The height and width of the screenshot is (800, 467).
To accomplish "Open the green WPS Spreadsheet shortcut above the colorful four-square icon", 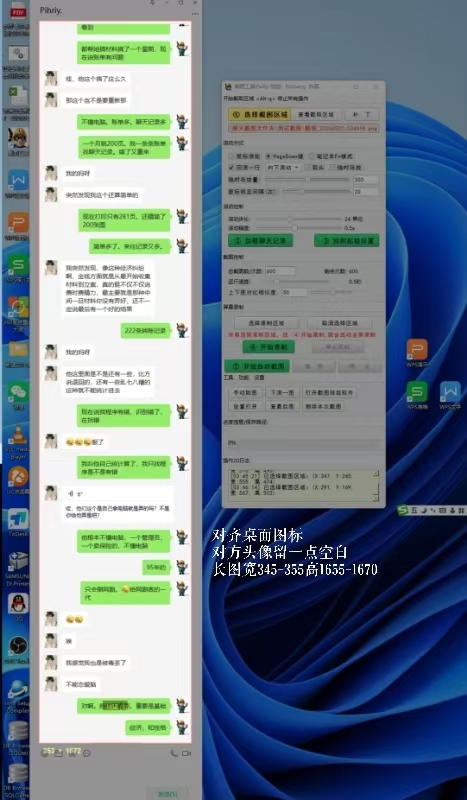I will 18,266.
